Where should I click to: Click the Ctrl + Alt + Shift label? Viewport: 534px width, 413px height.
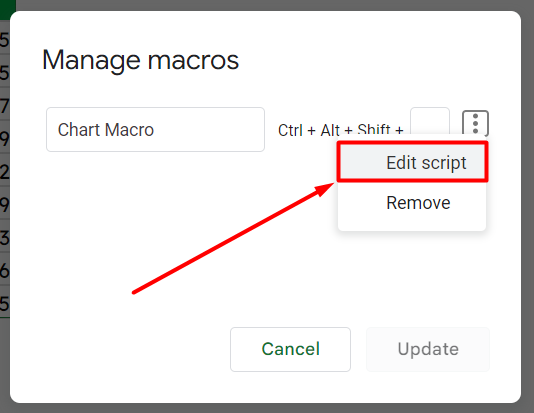pos(341,129)
